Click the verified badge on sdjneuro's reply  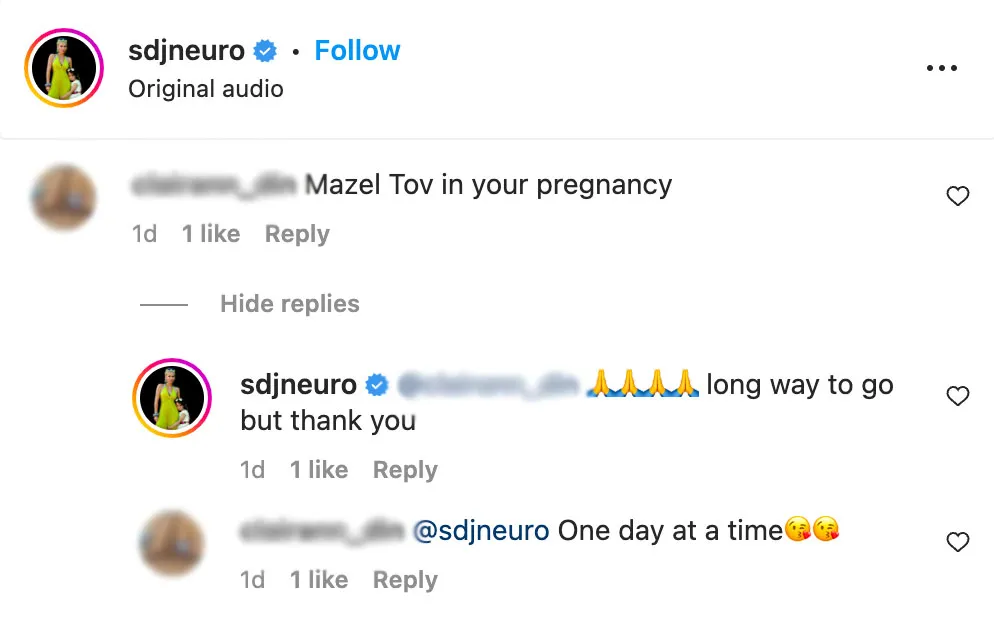377,384
